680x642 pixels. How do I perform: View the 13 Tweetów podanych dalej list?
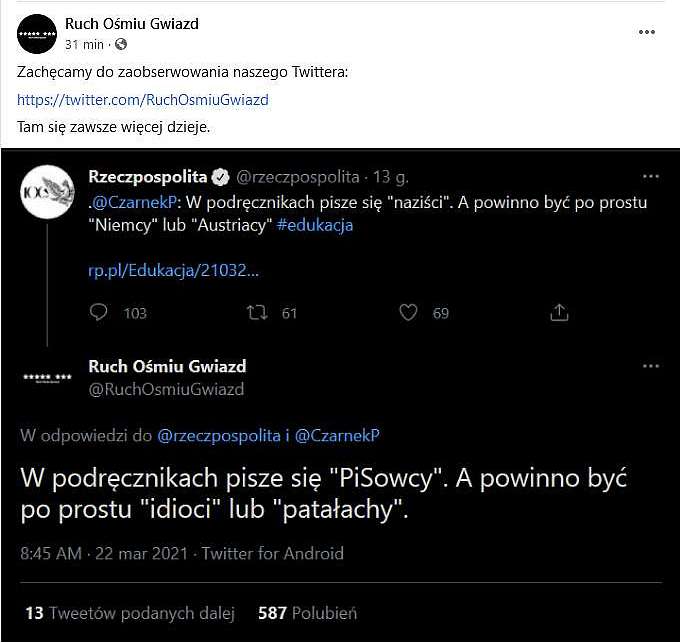(x=130, y=613)
